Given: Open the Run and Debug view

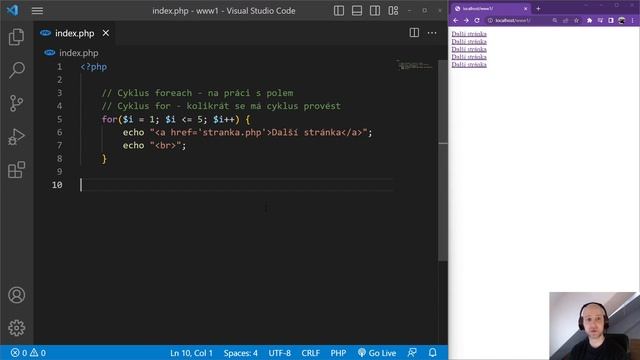Looking at the screenshot, I should [16, 137].
